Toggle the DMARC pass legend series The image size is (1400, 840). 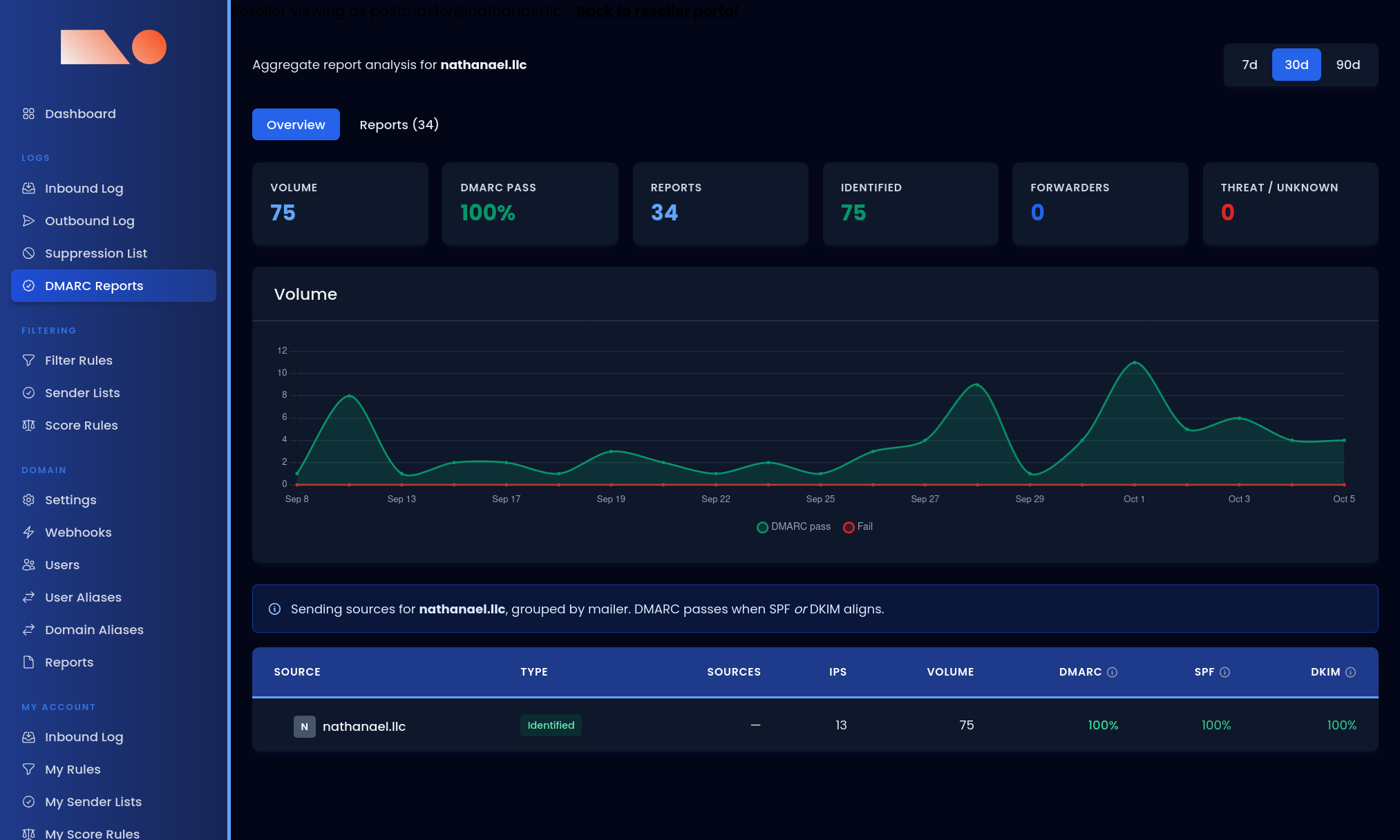point(793,526)
